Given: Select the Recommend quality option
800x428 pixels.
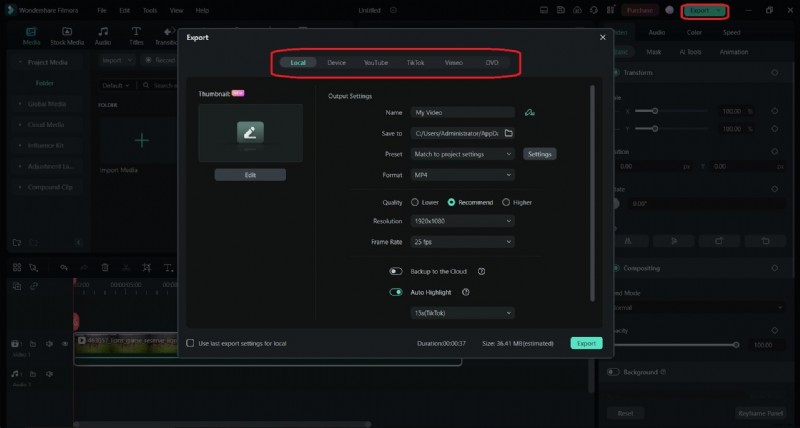Looking at the screenshot, I should click(x=470, y=203).
